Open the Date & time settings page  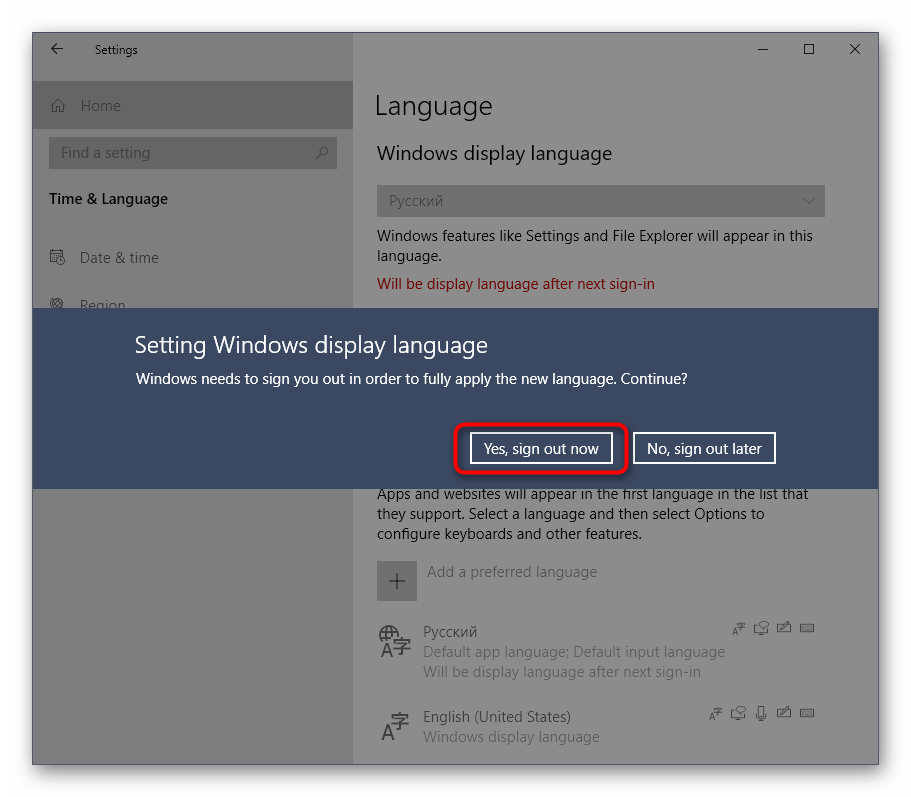[192, 257]
